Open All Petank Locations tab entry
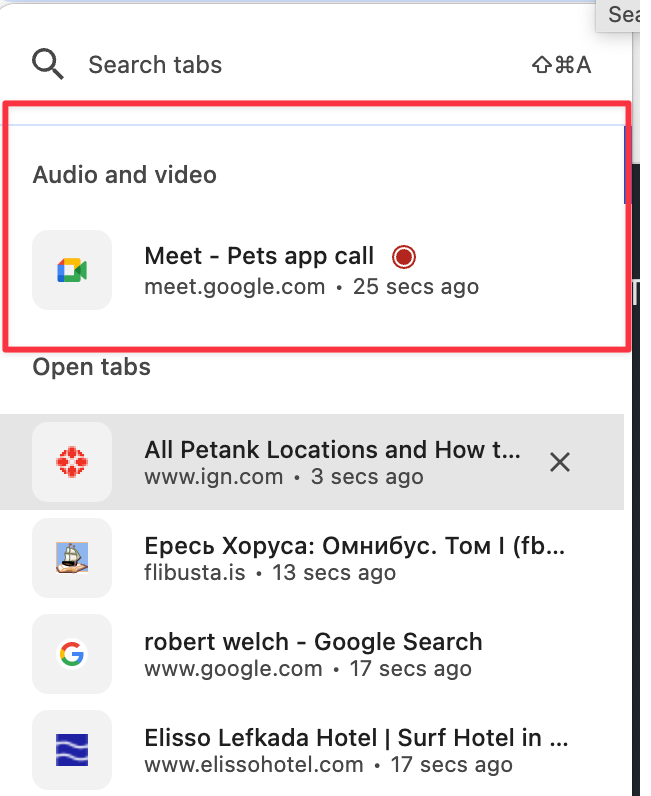Viewport: 651px width, 796px height. pyautogui.click(x=312, y=462)
